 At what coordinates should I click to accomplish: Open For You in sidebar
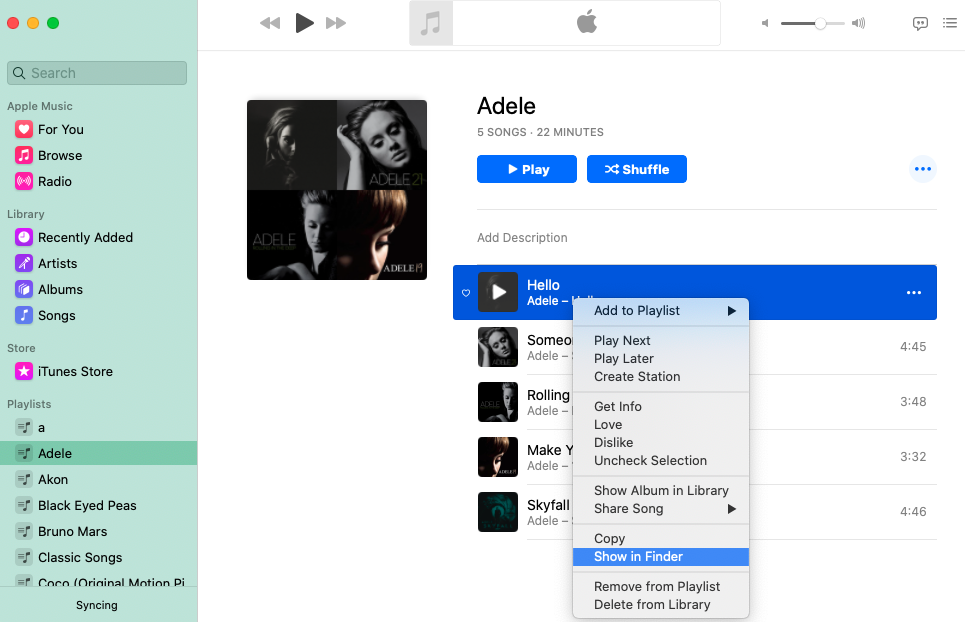pos(60,129)
